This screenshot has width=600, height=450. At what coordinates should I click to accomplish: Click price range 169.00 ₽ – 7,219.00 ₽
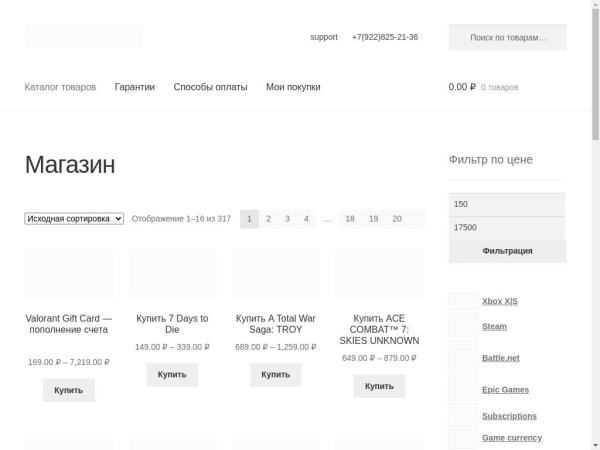pyautogui.click(x=69, y=362)
